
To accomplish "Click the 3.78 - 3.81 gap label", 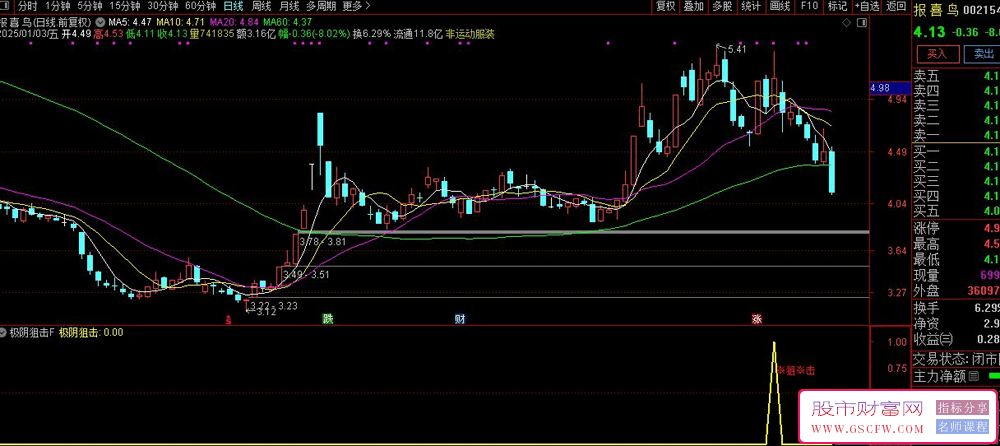I will coord(324,242).
